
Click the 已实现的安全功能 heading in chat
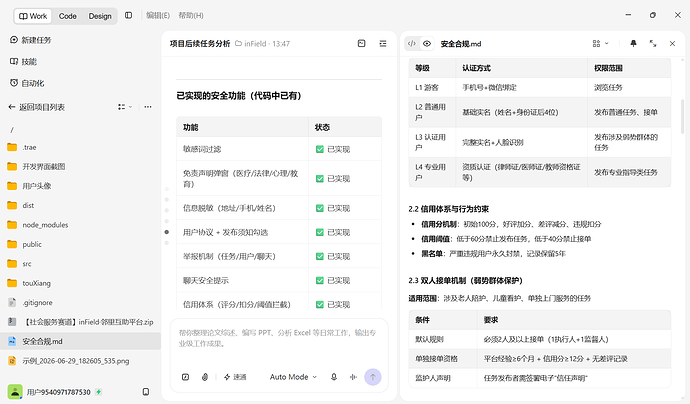click(x=239, y=95)
